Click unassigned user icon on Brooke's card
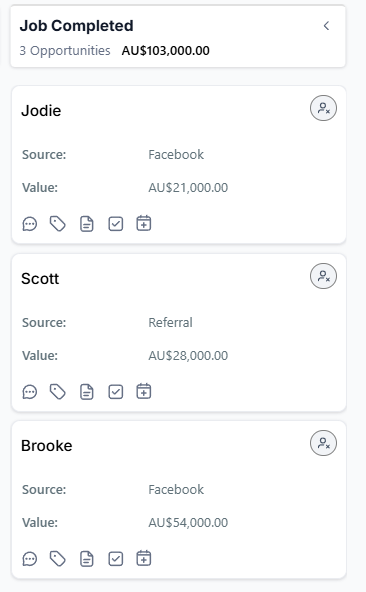The height and width of the screenshot is (592, 366). [x=323, y=443]
